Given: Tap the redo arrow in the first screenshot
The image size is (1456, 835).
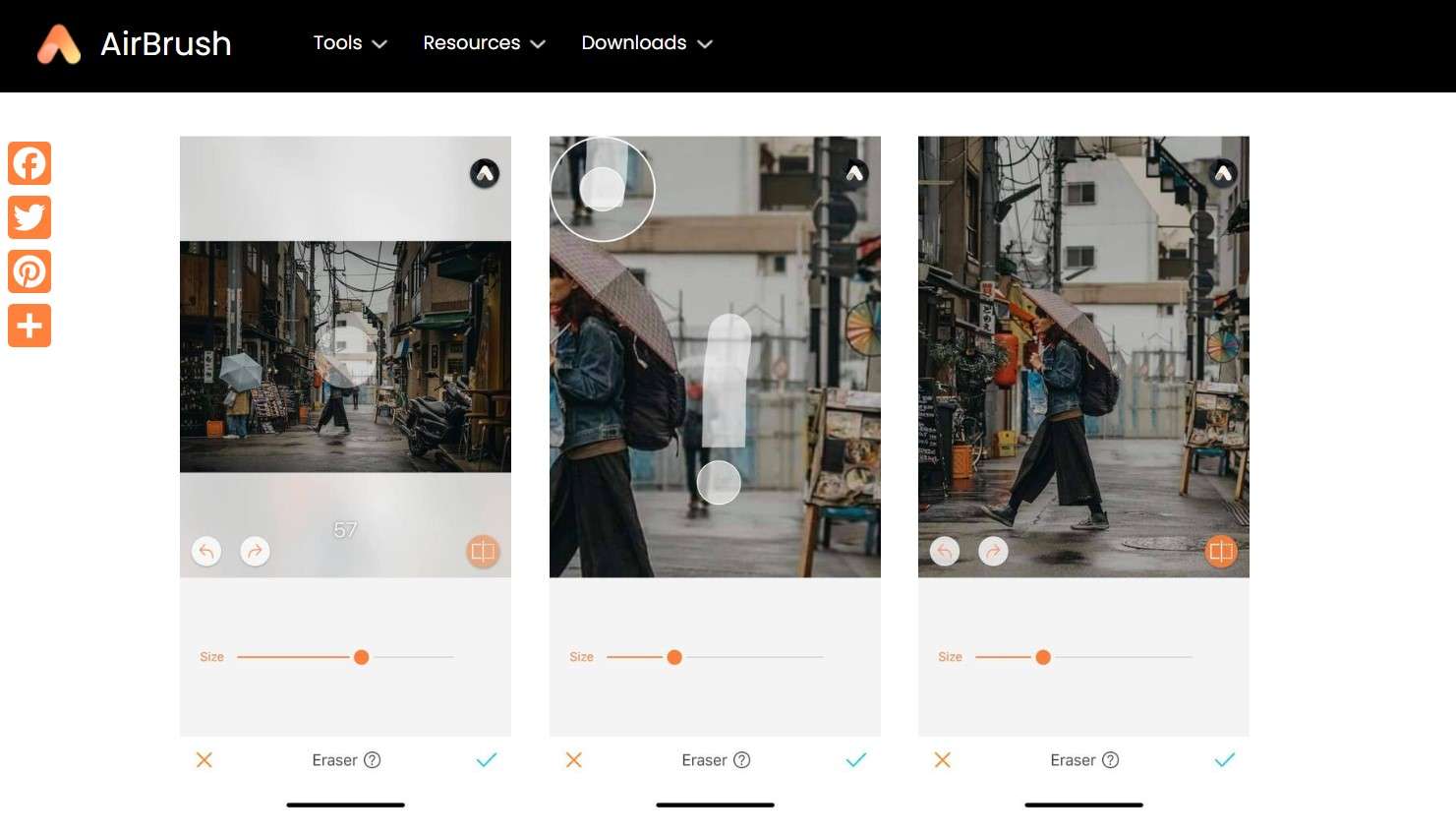Looking at the screenshot, I should (255, 552).
